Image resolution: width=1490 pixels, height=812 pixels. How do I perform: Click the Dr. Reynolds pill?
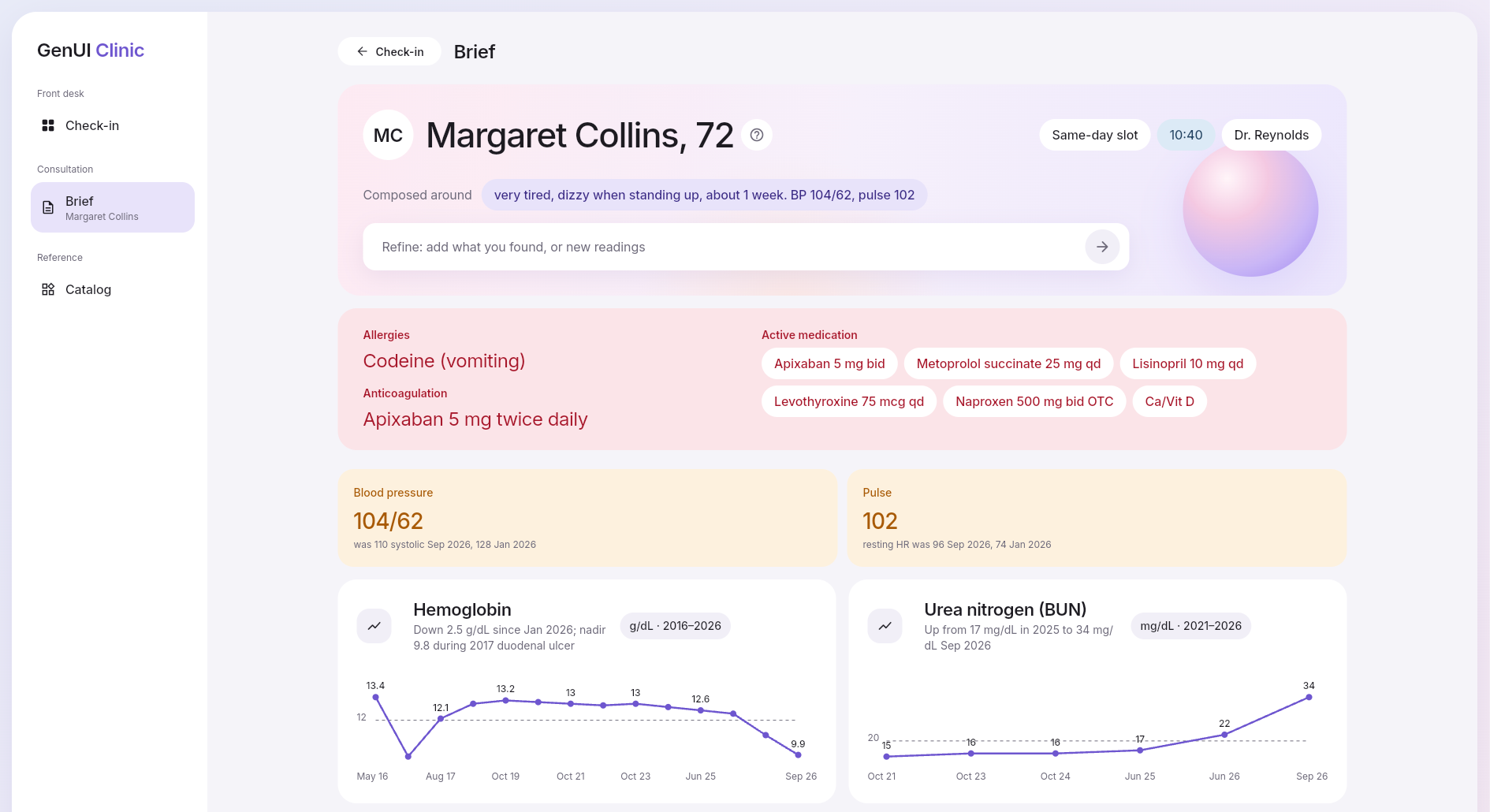(1271, 135)
